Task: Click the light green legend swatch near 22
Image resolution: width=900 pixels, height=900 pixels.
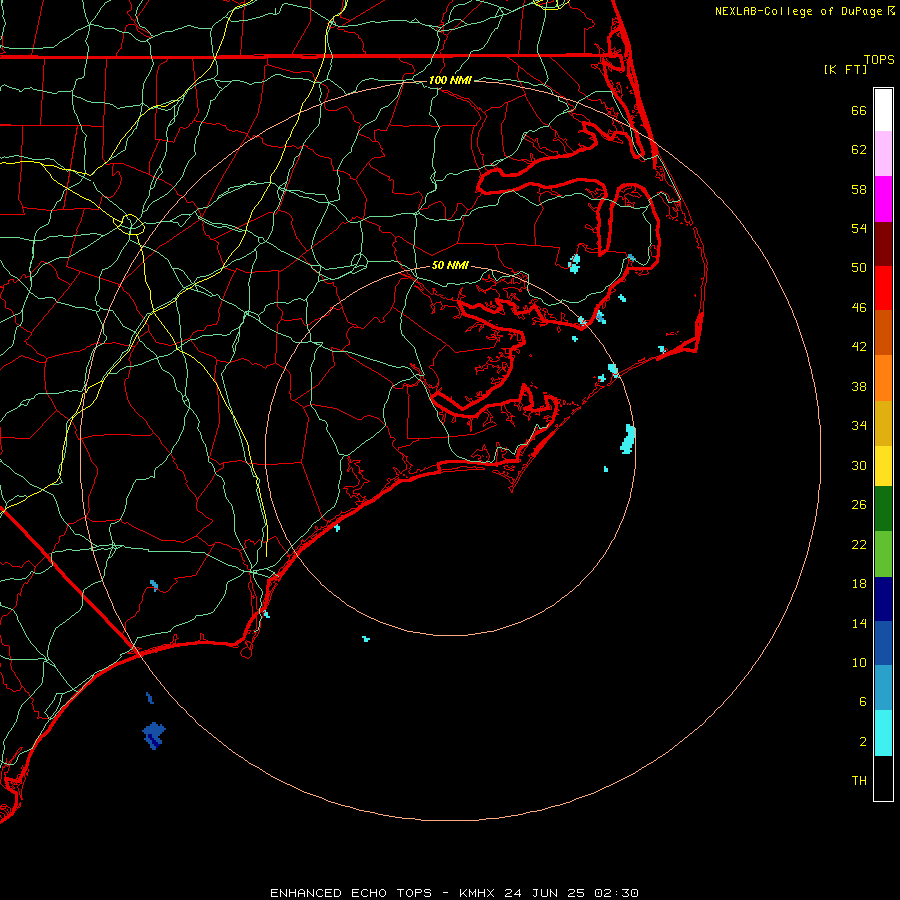Action: pos(883,554)
